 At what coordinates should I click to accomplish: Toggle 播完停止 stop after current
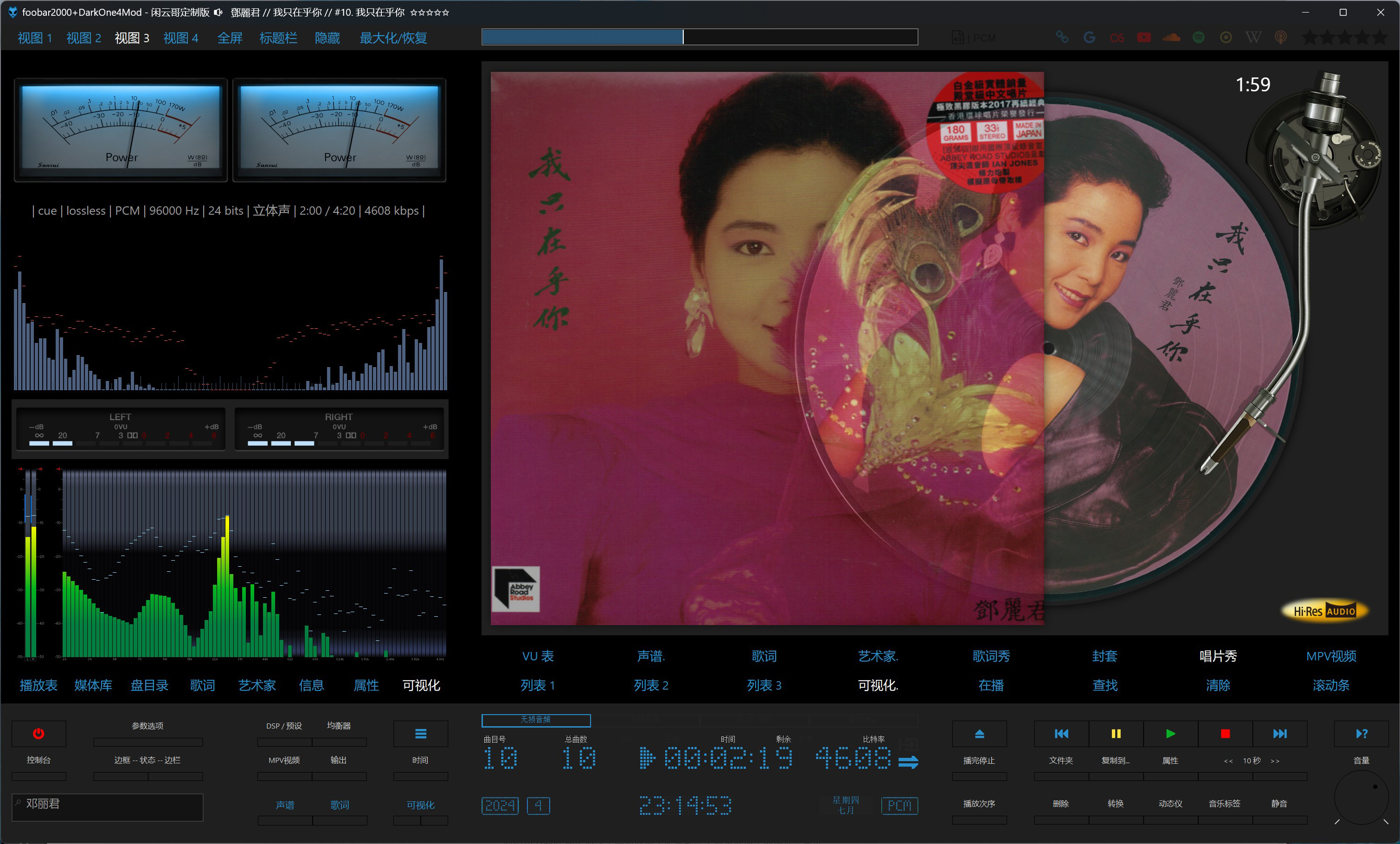[x=979, y=760]
